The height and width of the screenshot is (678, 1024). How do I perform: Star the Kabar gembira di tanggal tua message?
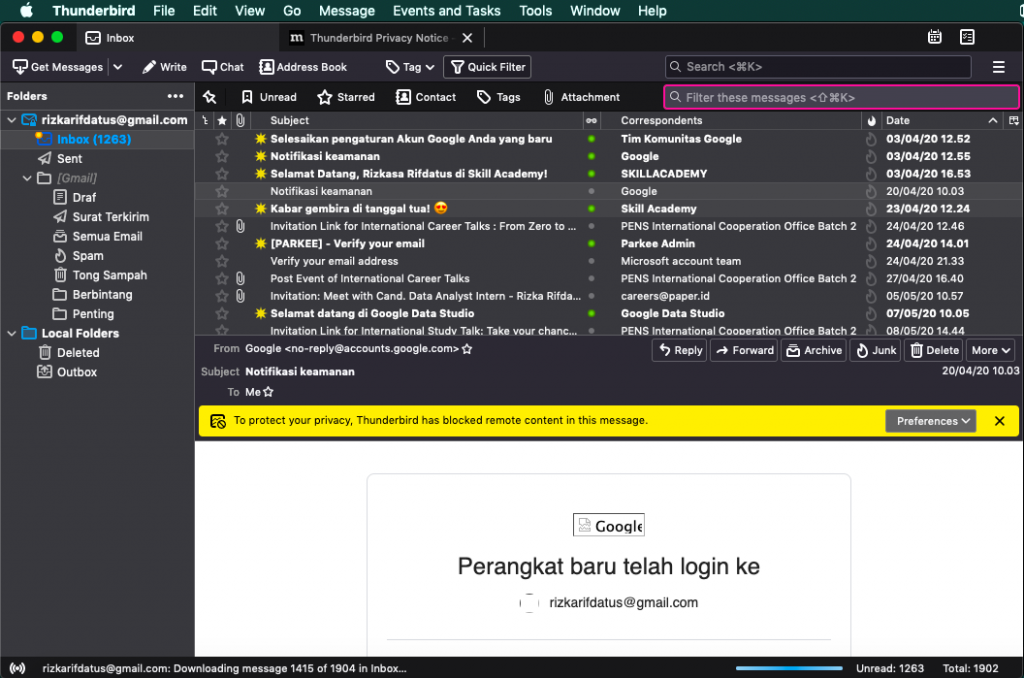click(x=222, y=209)
